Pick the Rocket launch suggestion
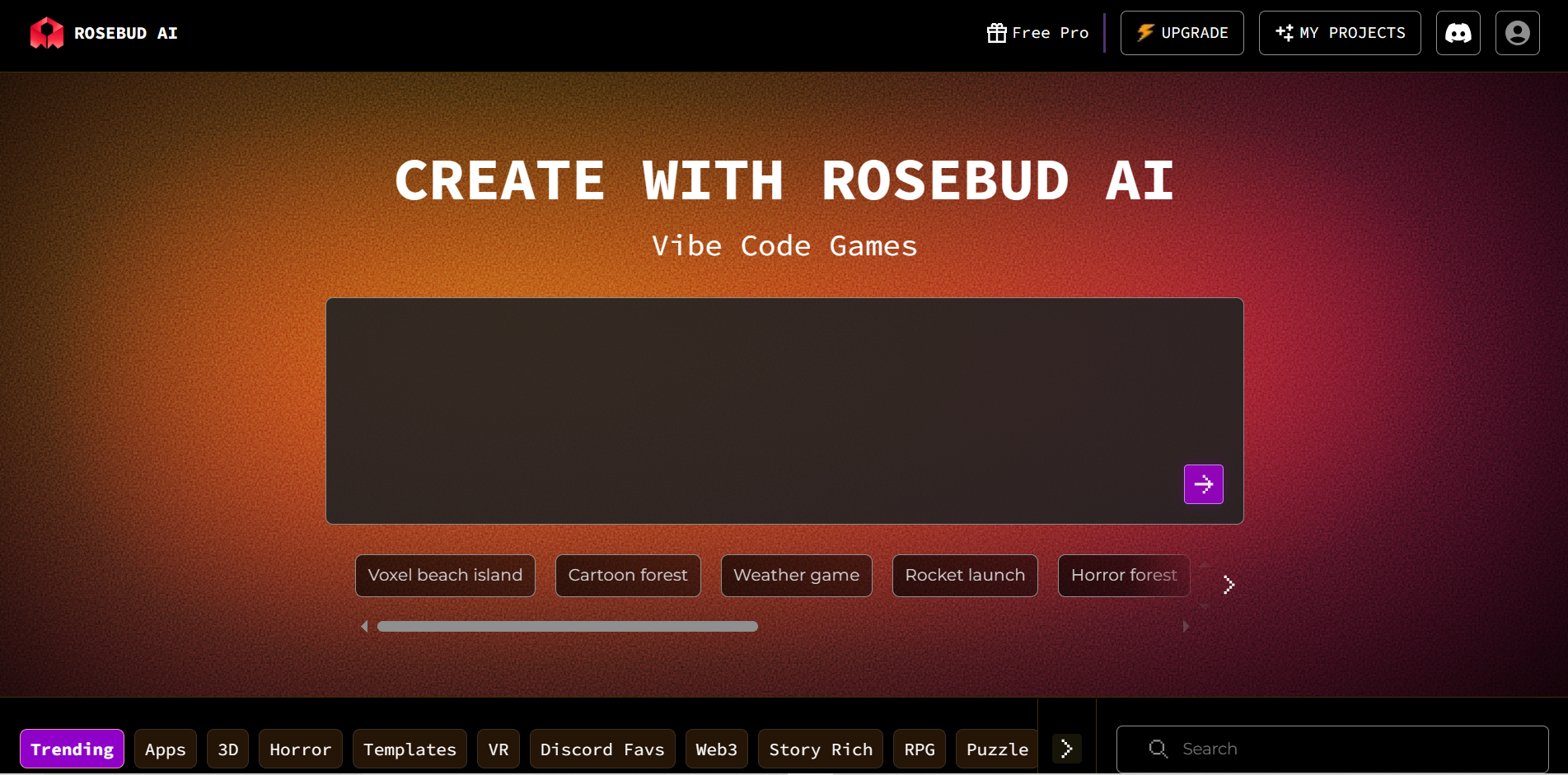This screenshot has height=775, width=1568. [965, 576]
